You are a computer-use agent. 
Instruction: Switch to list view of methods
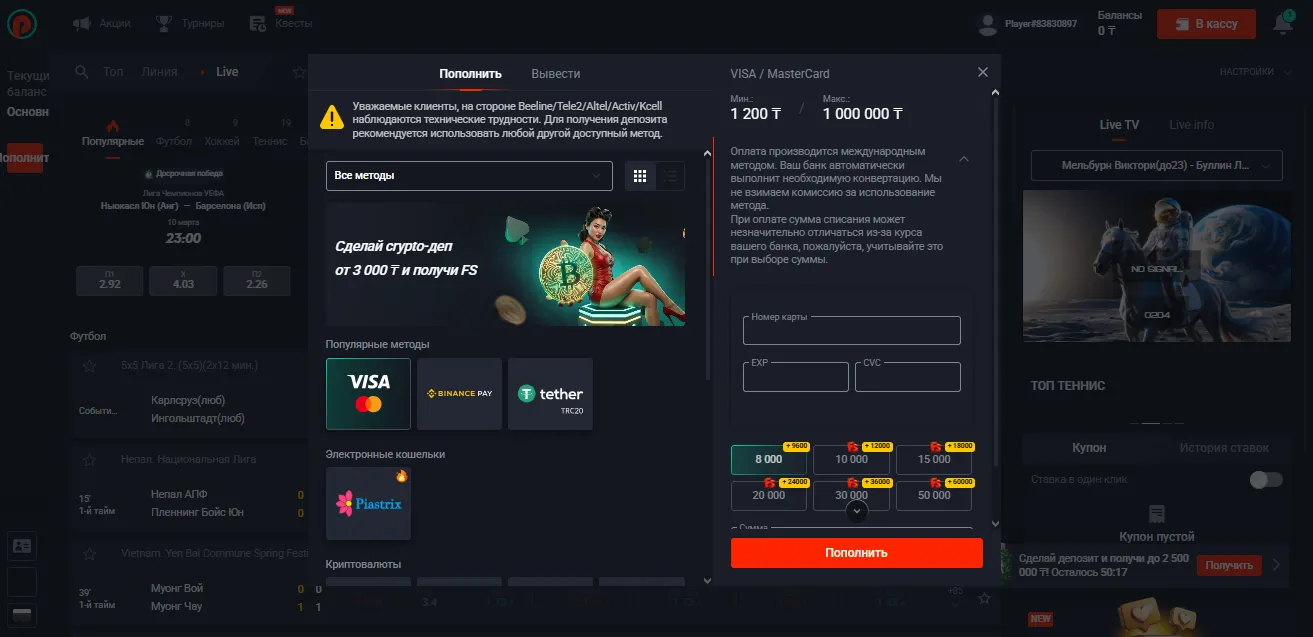pyautogui.click(x=670, y=176)
